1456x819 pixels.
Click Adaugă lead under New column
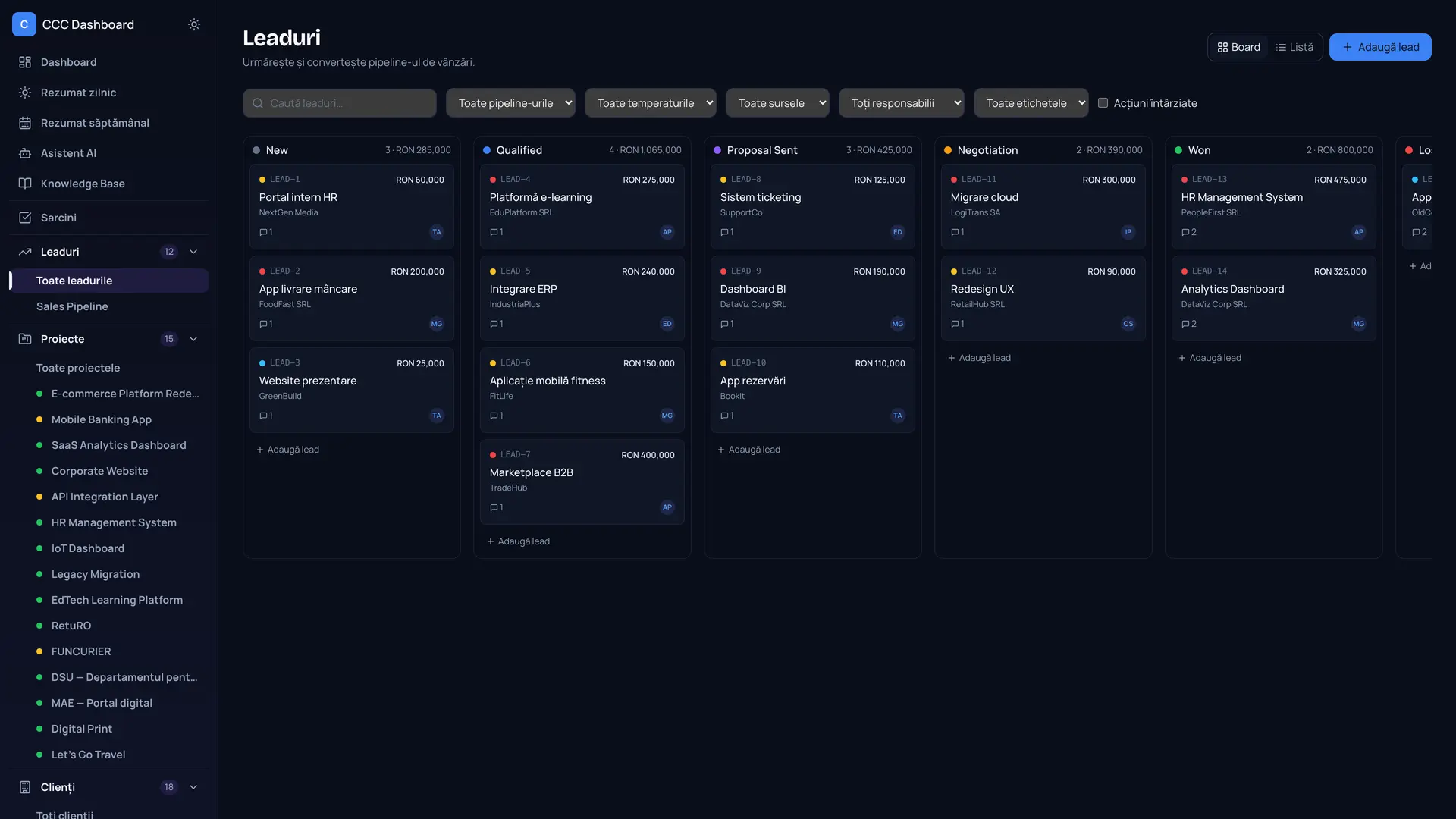pos(288,450)
